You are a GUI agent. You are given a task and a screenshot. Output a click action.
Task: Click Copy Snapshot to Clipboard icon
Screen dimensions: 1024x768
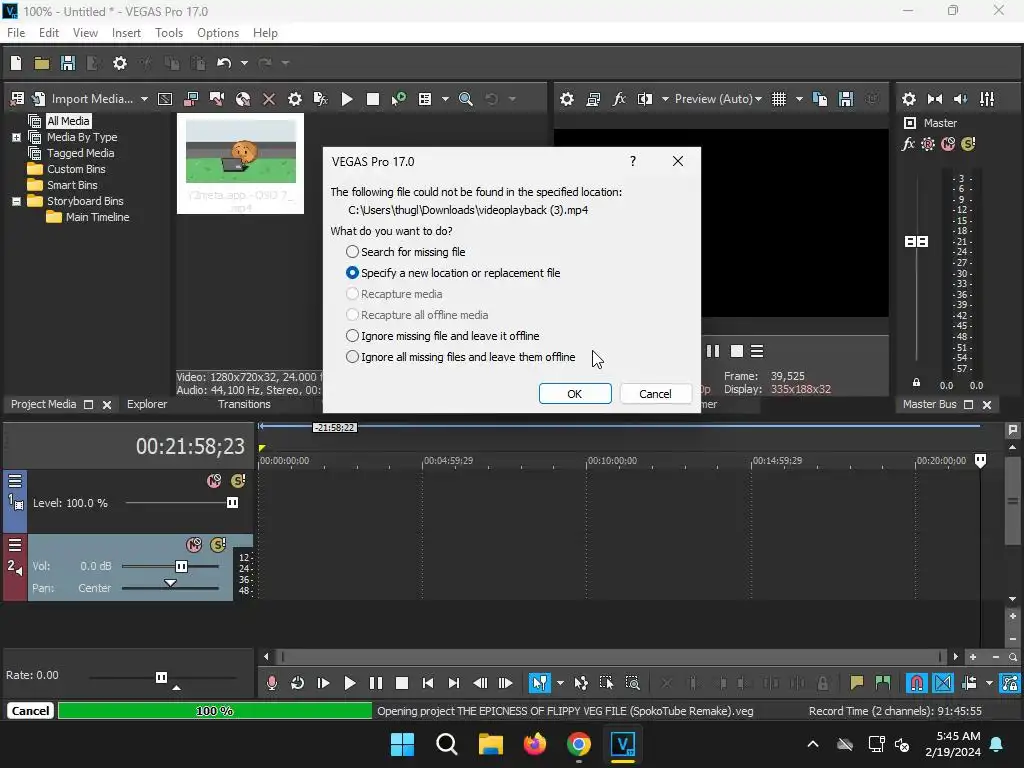820,99
